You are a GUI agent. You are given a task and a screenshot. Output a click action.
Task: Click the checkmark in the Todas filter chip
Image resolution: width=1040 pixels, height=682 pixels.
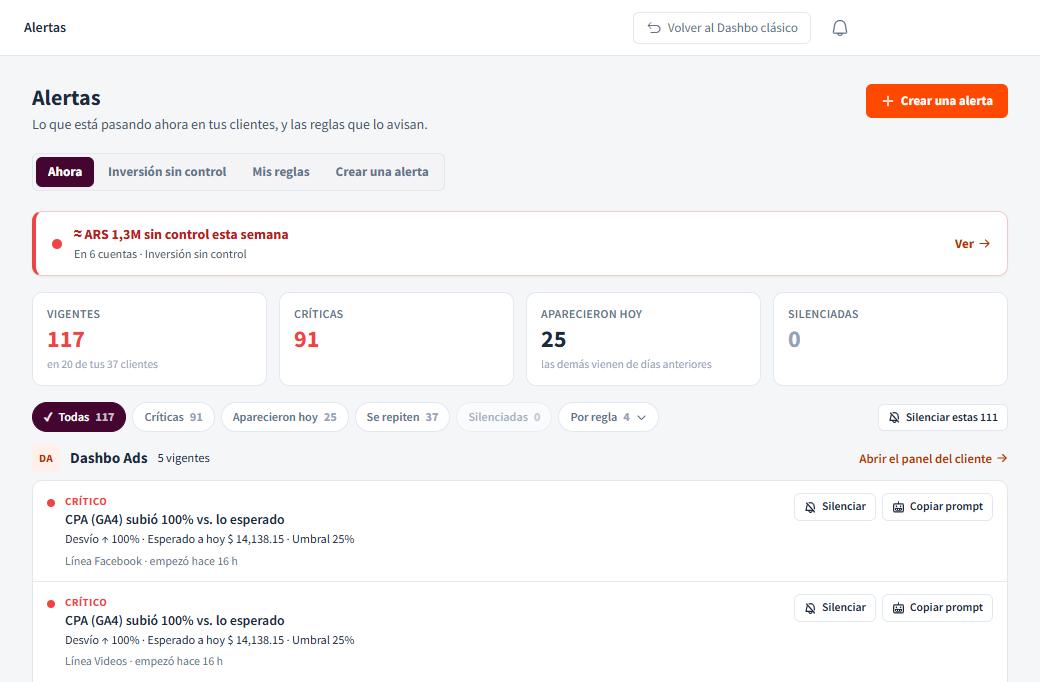pyautogui.click(x=48, y=417)
